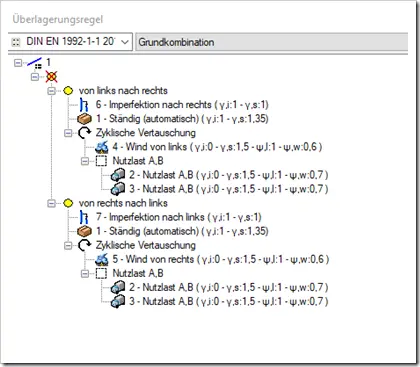Click wind icon for '5 - Wind von rechts'
Viewport: 420px width, 367px height.
(x=101, y=259)
